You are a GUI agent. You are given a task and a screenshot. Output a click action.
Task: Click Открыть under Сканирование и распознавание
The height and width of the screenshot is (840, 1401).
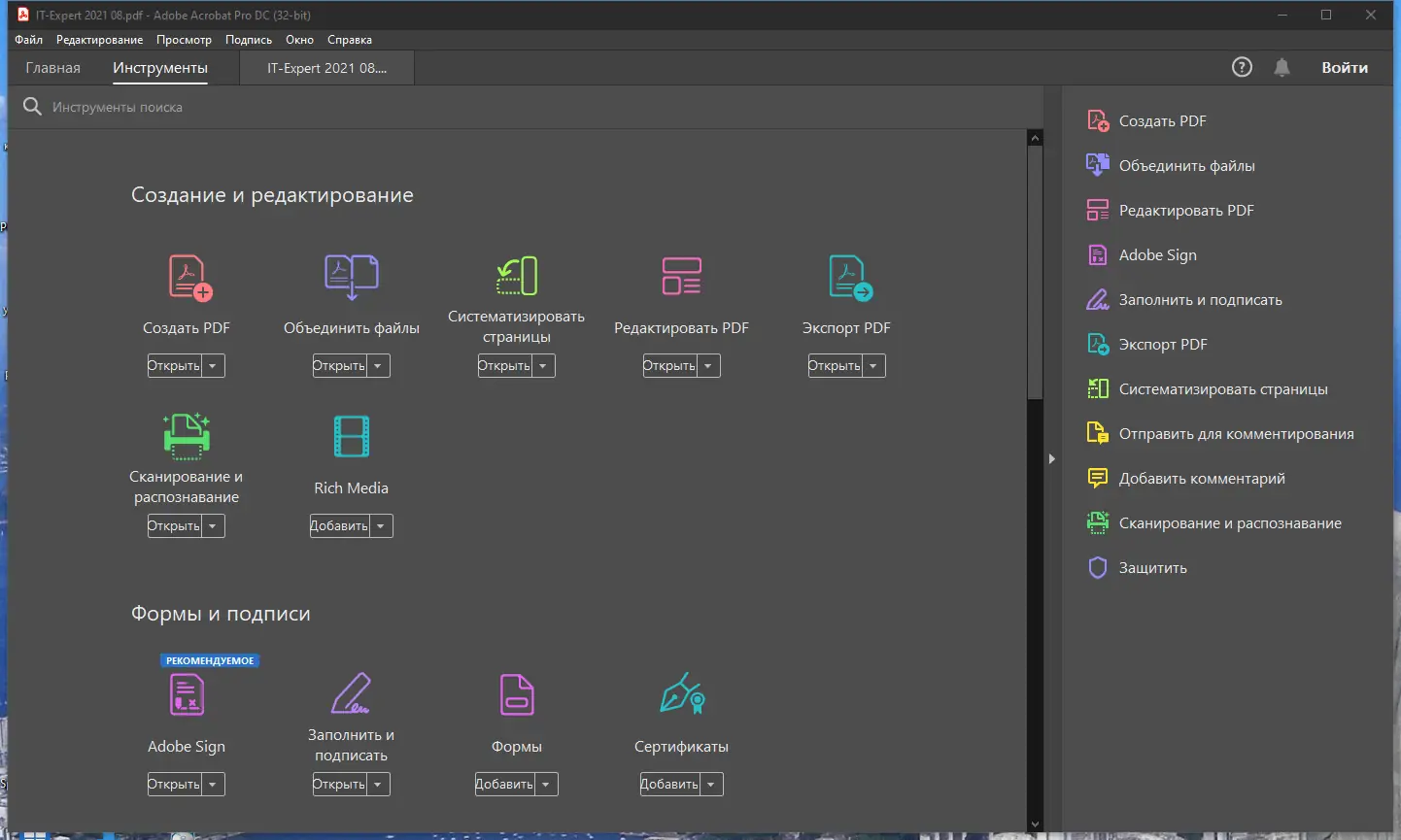click(x=175, y=526)
